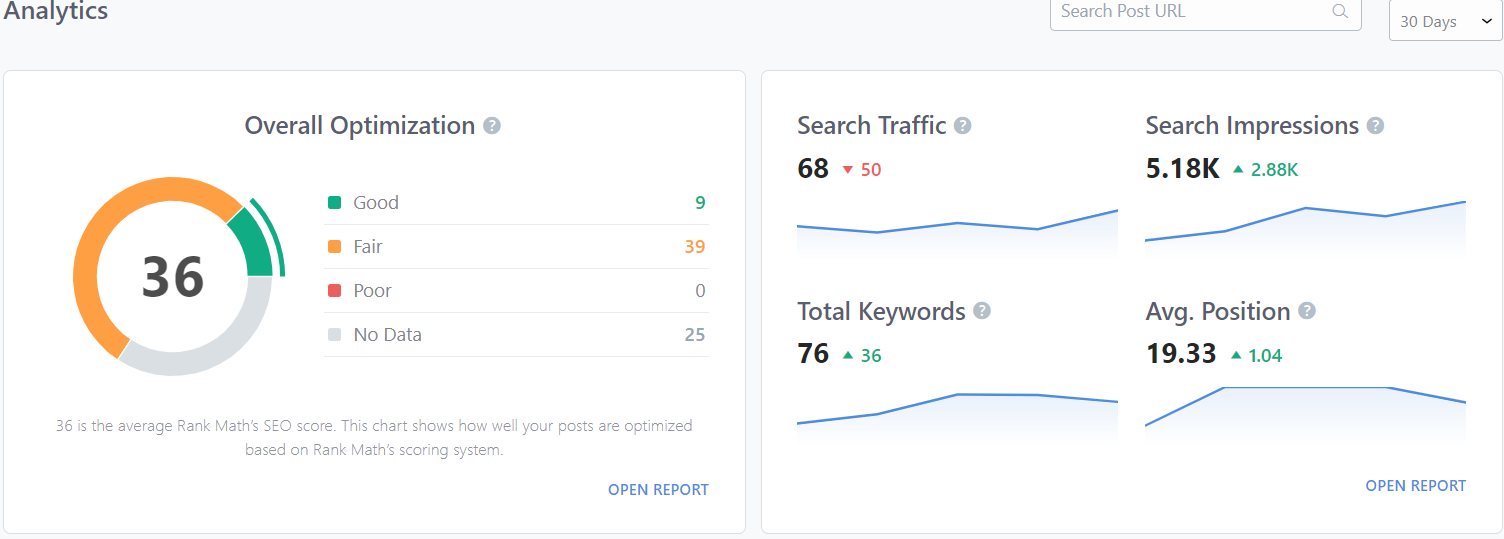Click the Overall Optimization help icon
Image resolution: width=1504 pixels, height=539 pixels.
coord(491,126)
